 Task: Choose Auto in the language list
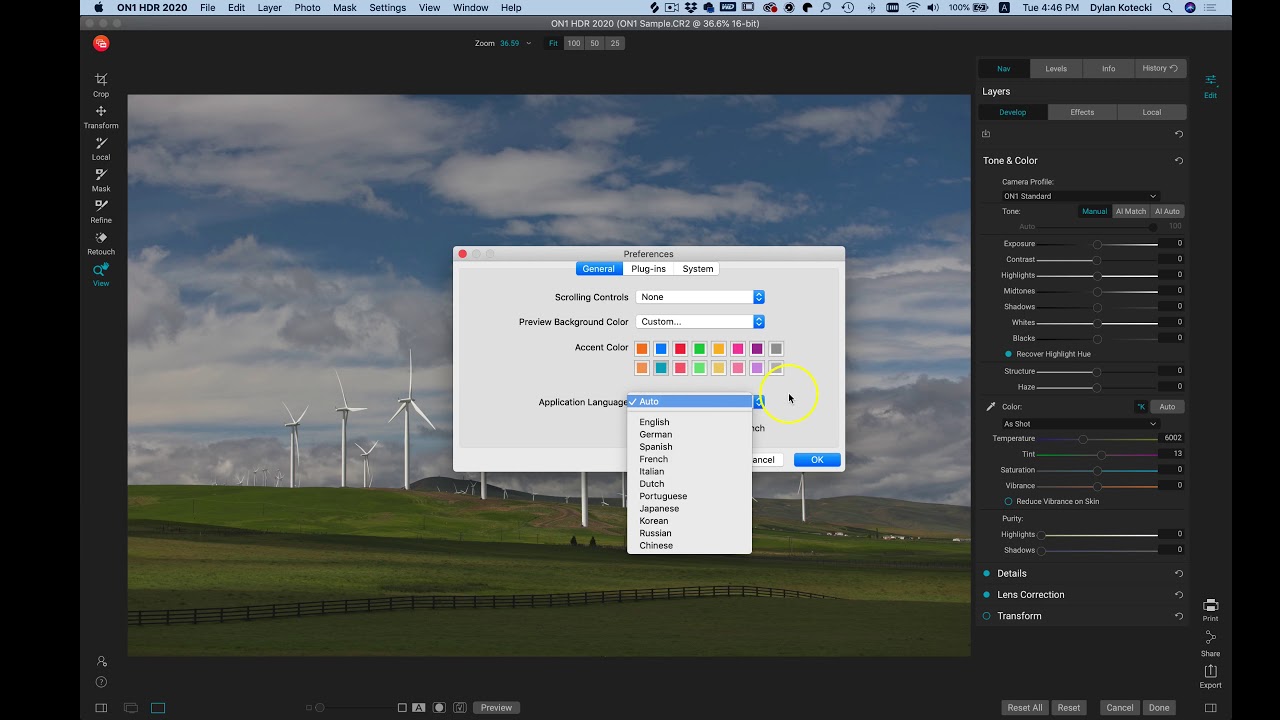pyautogui.click(x=689, y=401)
